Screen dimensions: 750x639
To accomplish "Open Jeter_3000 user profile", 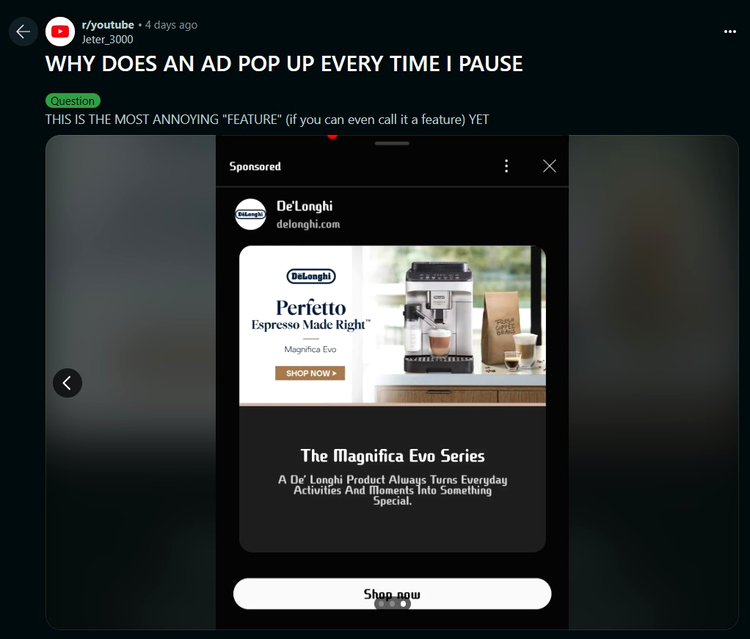I will click(x=108, y=40).
